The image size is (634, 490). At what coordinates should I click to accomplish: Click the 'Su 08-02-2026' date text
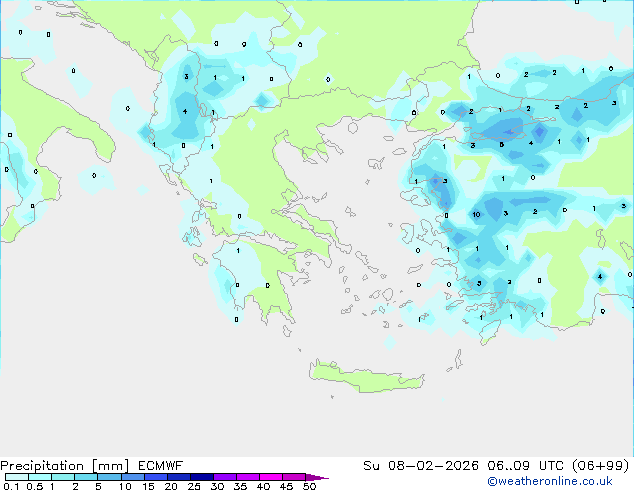421,466
